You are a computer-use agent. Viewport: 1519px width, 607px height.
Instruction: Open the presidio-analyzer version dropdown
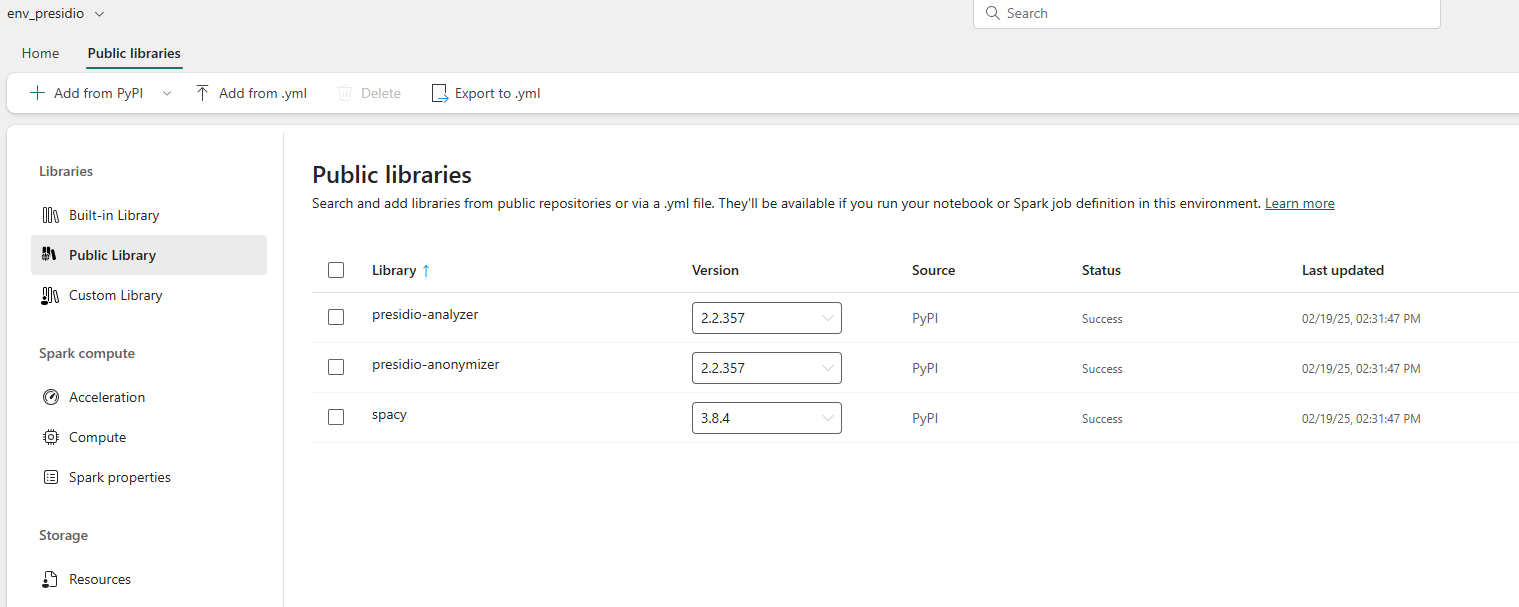pyautogui.click(x=767, y=318)
